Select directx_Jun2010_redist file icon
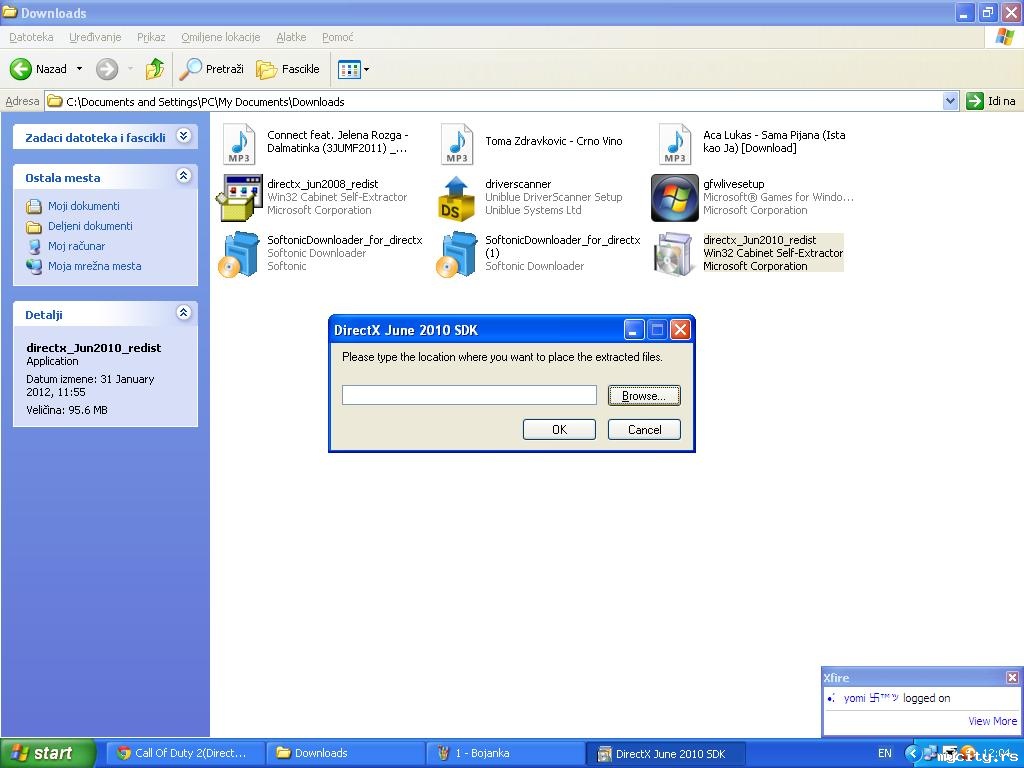The image size is (1024, 768). tap(675, 254)
